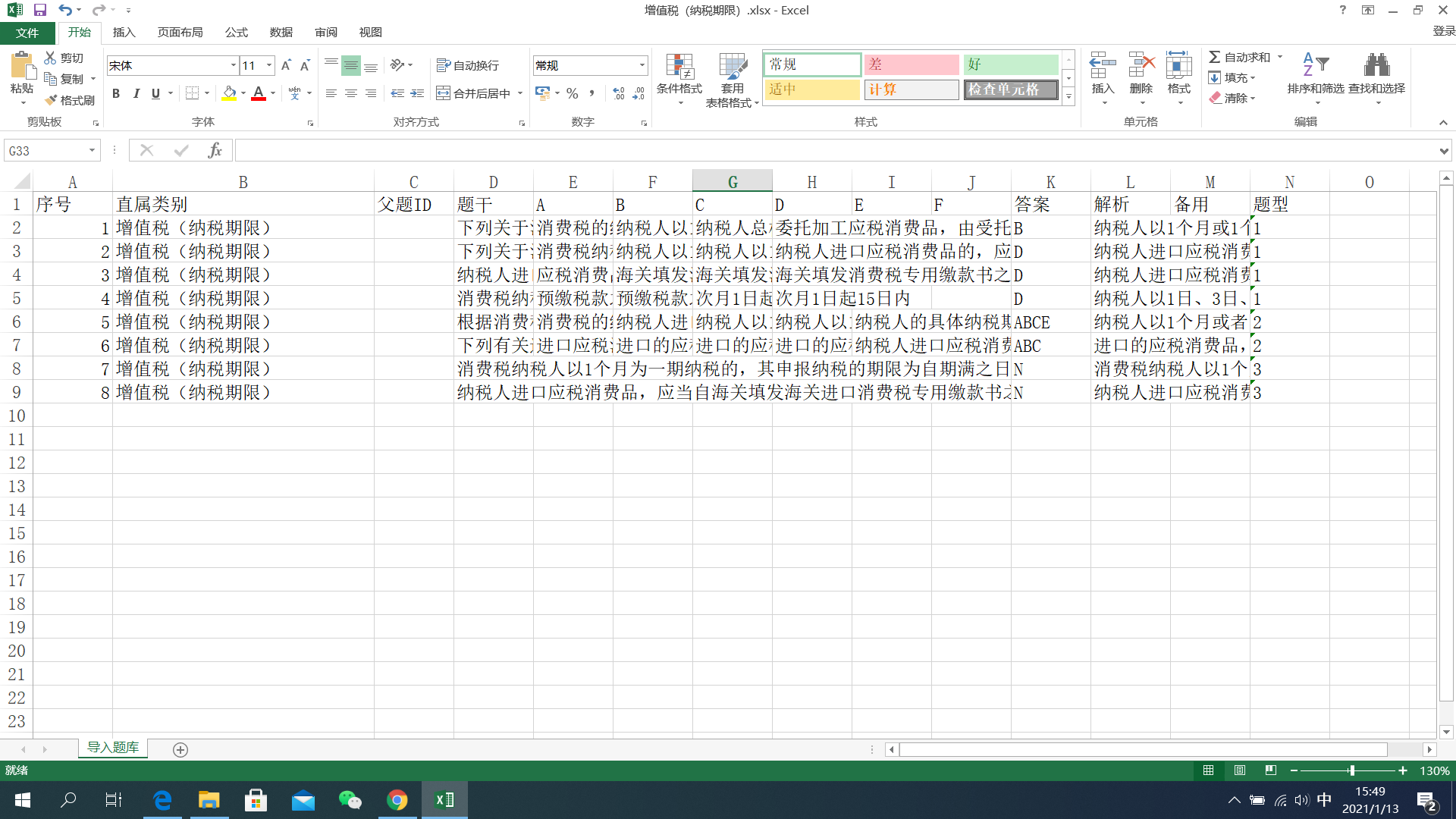Click the zoom slider handle
1456x819 pixels.
pos(1351,770)
